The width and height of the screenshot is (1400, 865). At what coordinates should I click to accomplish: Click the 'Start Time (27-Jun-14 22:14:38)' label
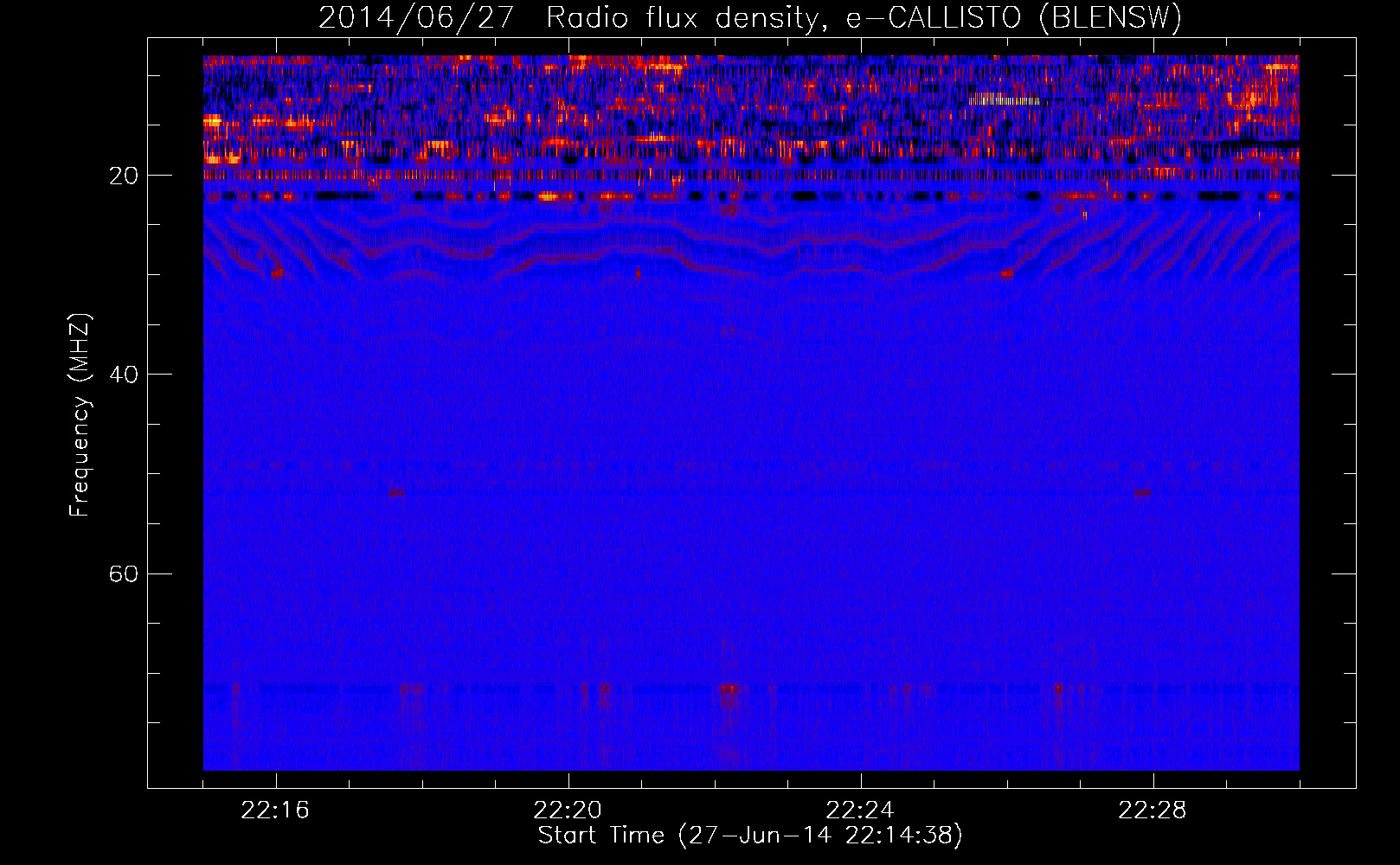(750, 836)
